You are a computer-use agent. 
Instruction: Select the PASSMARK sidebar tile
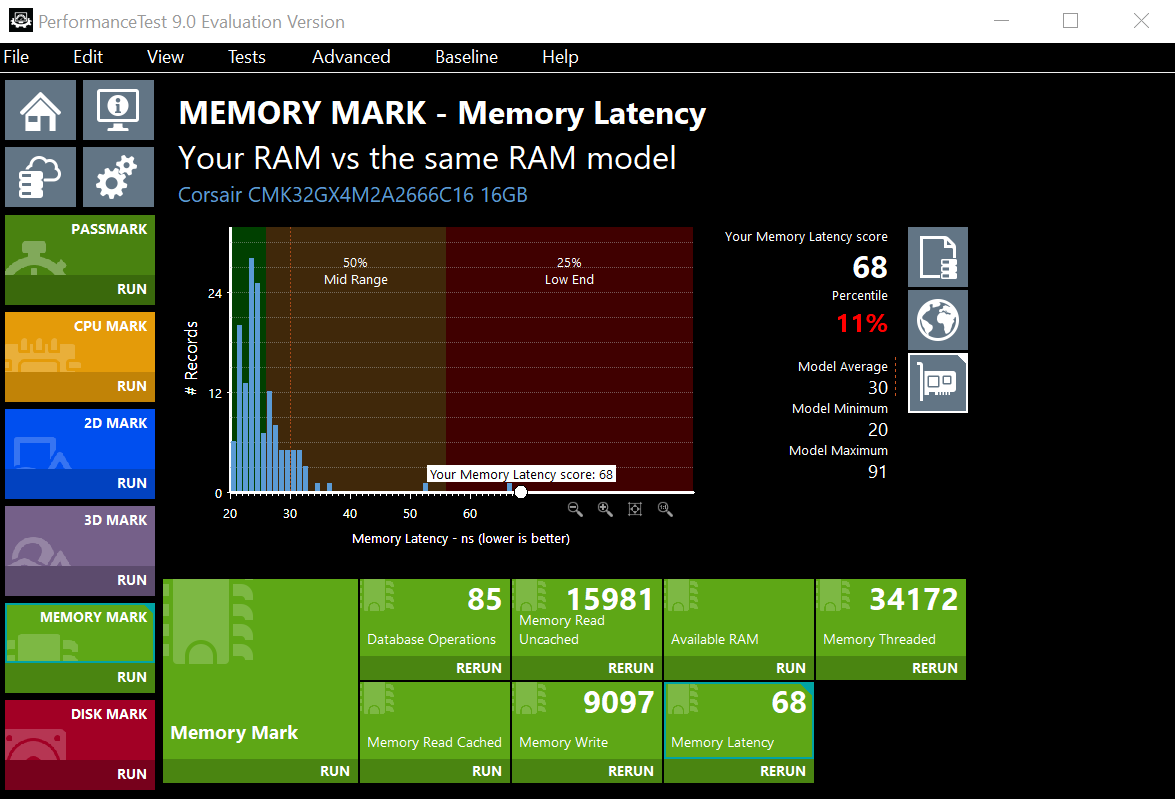[x=80, y=245]
